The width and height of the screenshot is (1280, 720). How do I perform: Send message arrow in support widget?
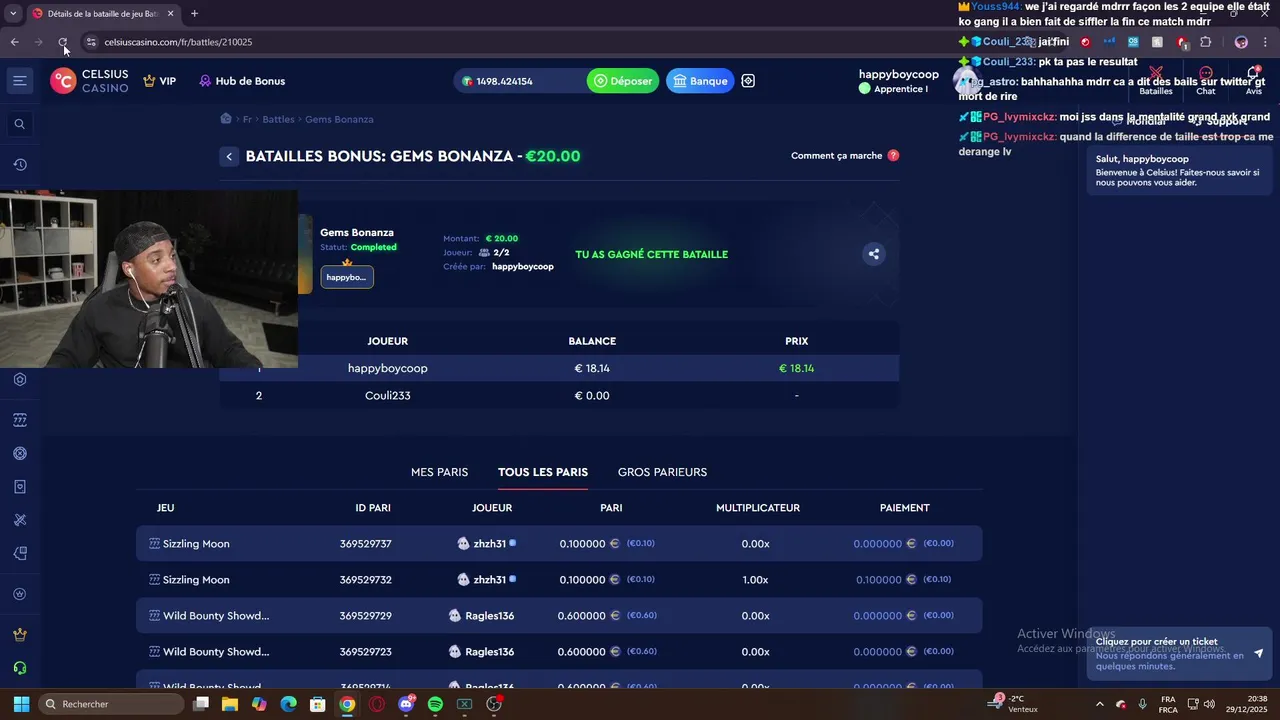1258,653
